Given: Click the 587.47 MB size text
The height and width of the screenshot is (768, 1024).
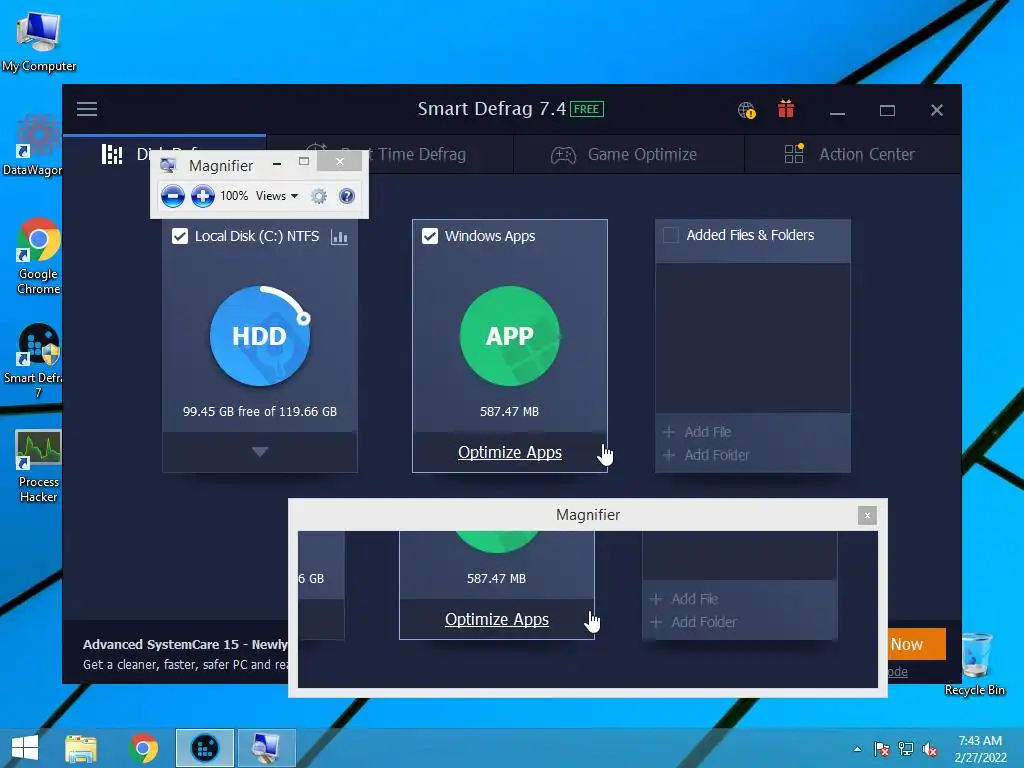Looking at the screenshot, I should tap(509, 411).
